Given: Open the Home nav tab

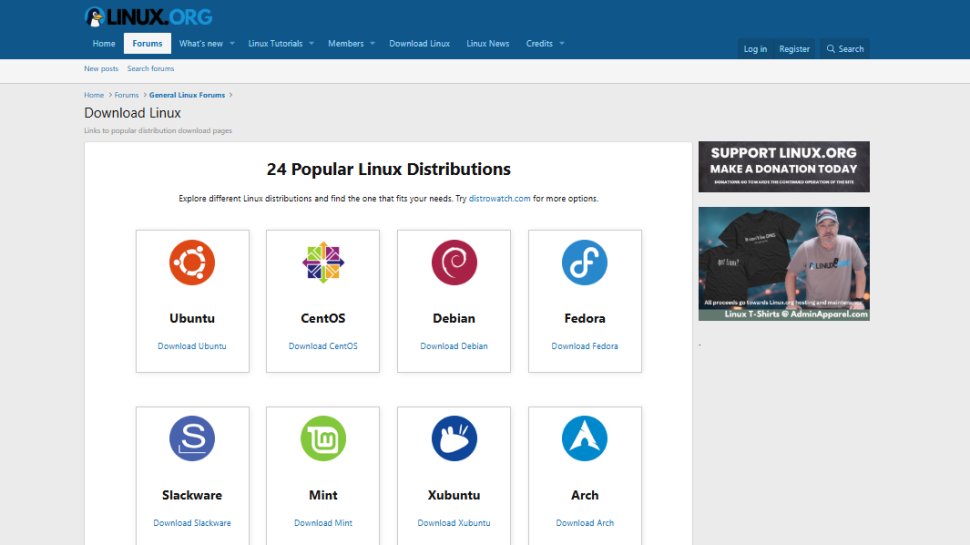Looking at the screenshot, I should coord(104,43).
